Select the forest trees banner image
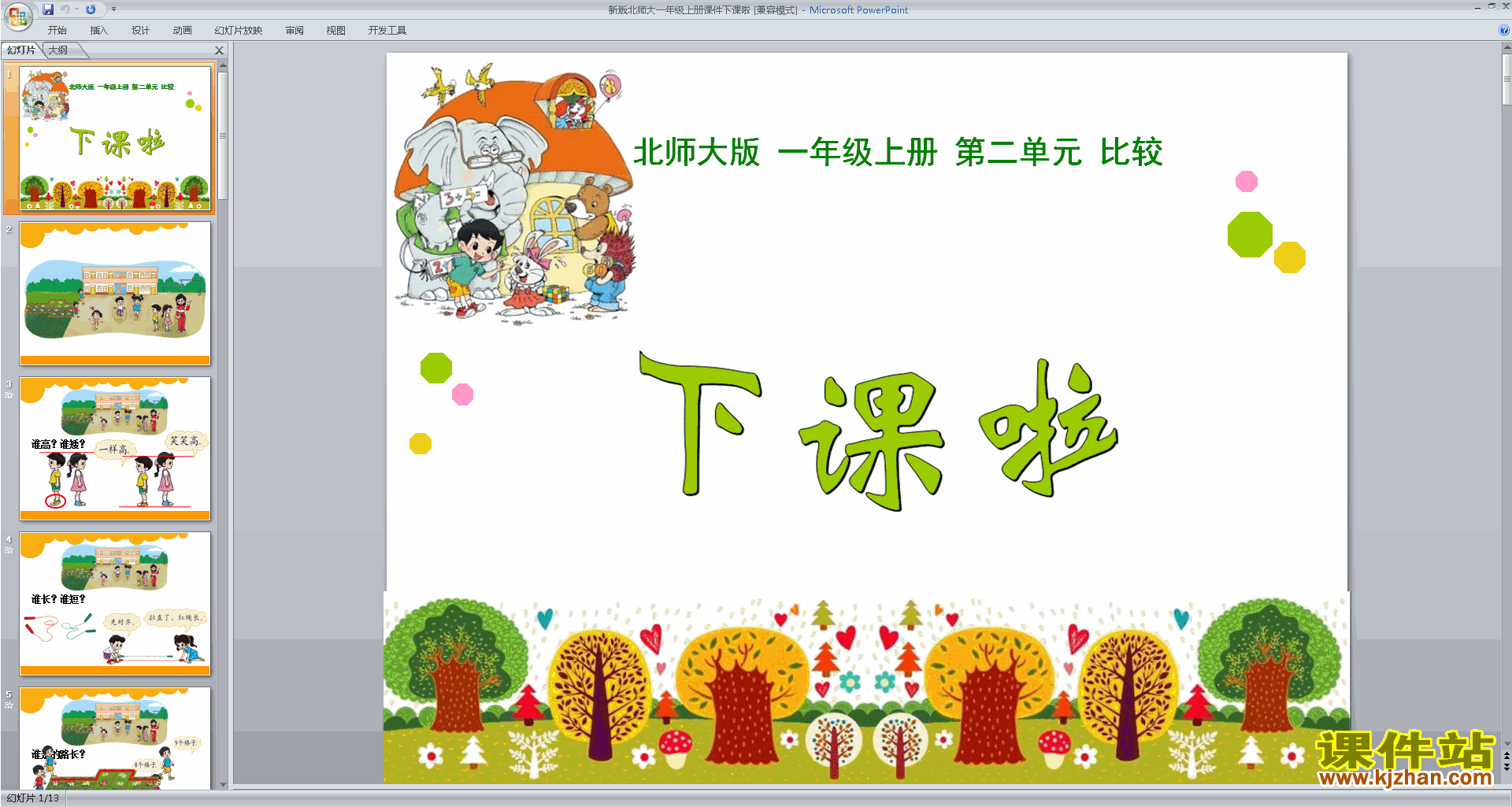The image size is (1512, 807). tap(866, 687)
